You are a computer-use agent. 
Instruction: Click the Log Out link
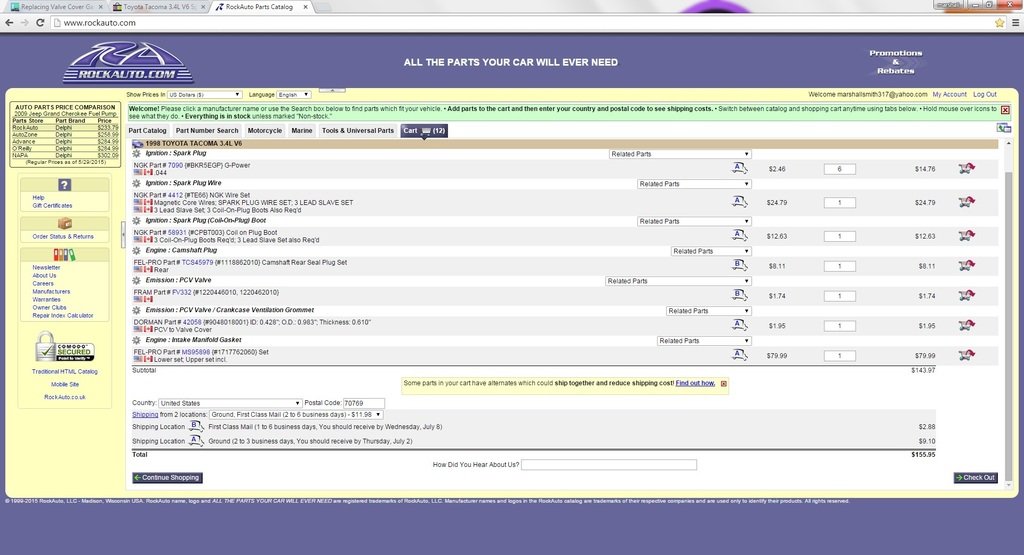[x=985, y=95]
